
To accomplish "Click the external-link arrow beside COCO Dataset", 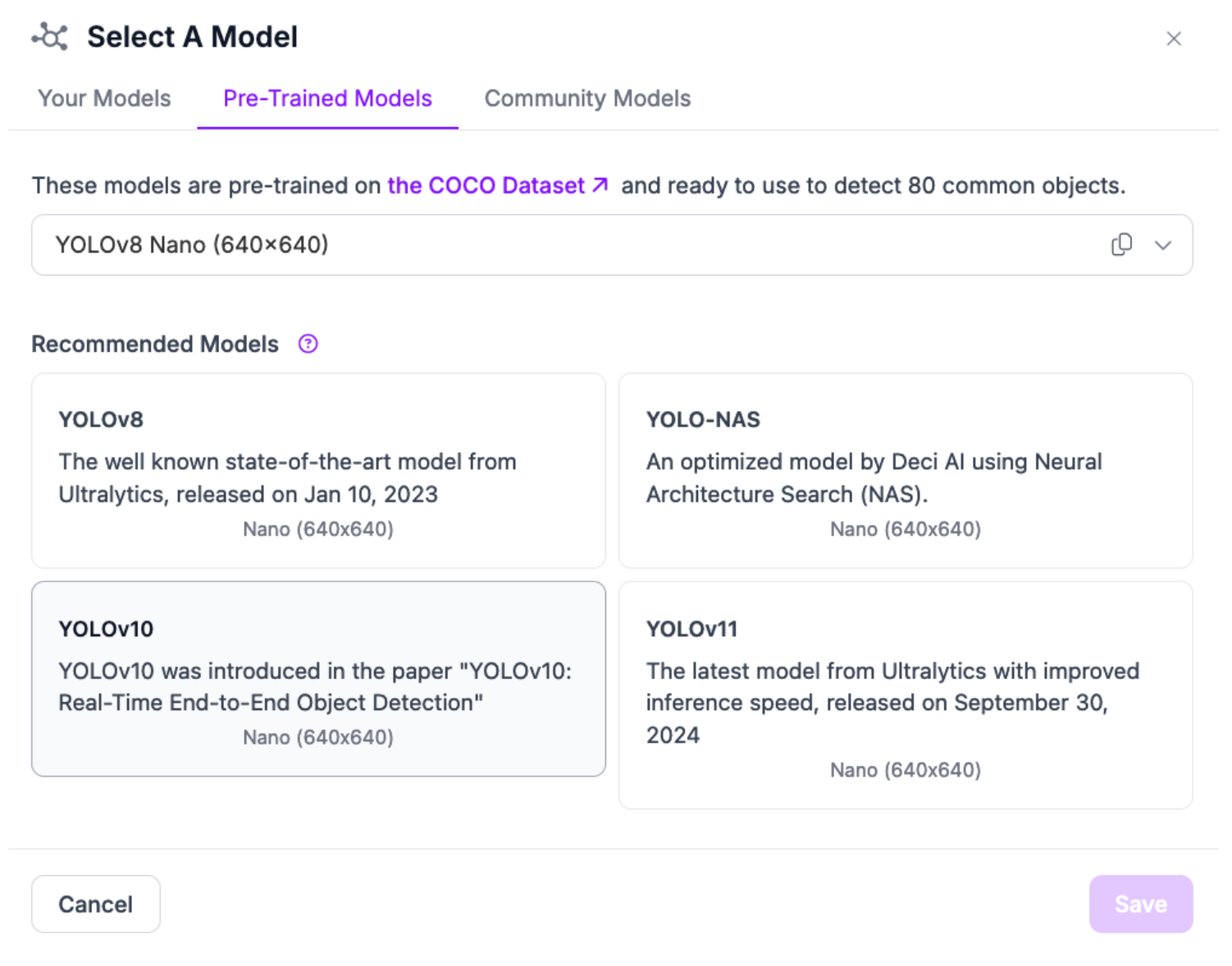I will (600, 185).
